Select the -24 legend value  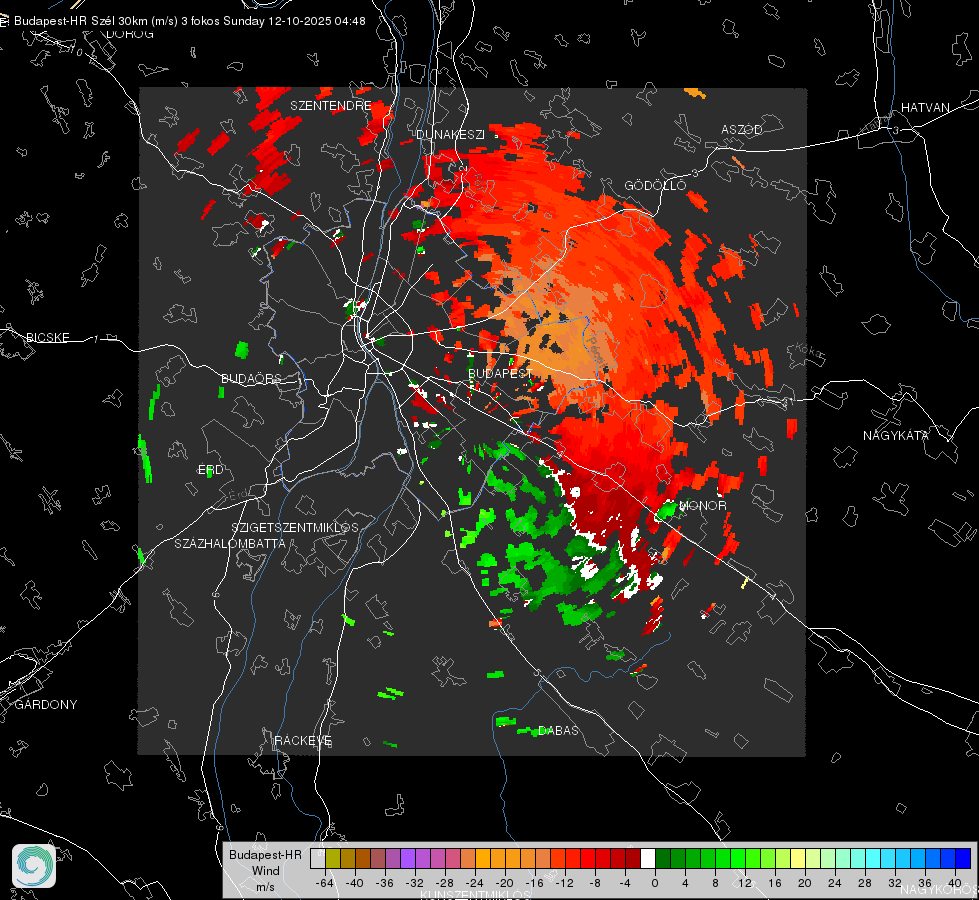pyautogui.click(x=475, y=883)
